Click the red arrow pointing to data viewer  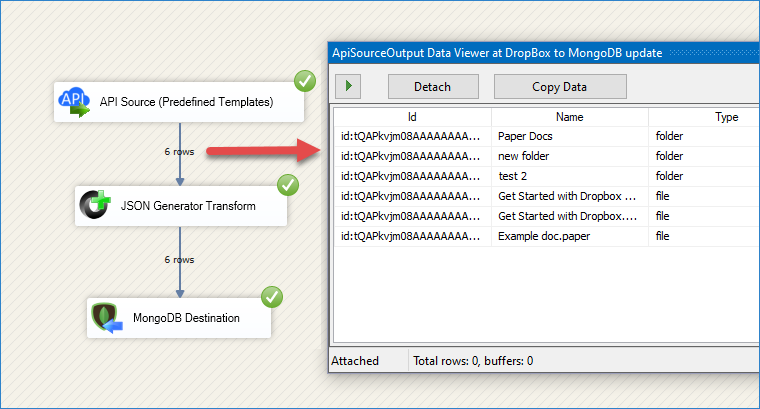tap(263, 151)
